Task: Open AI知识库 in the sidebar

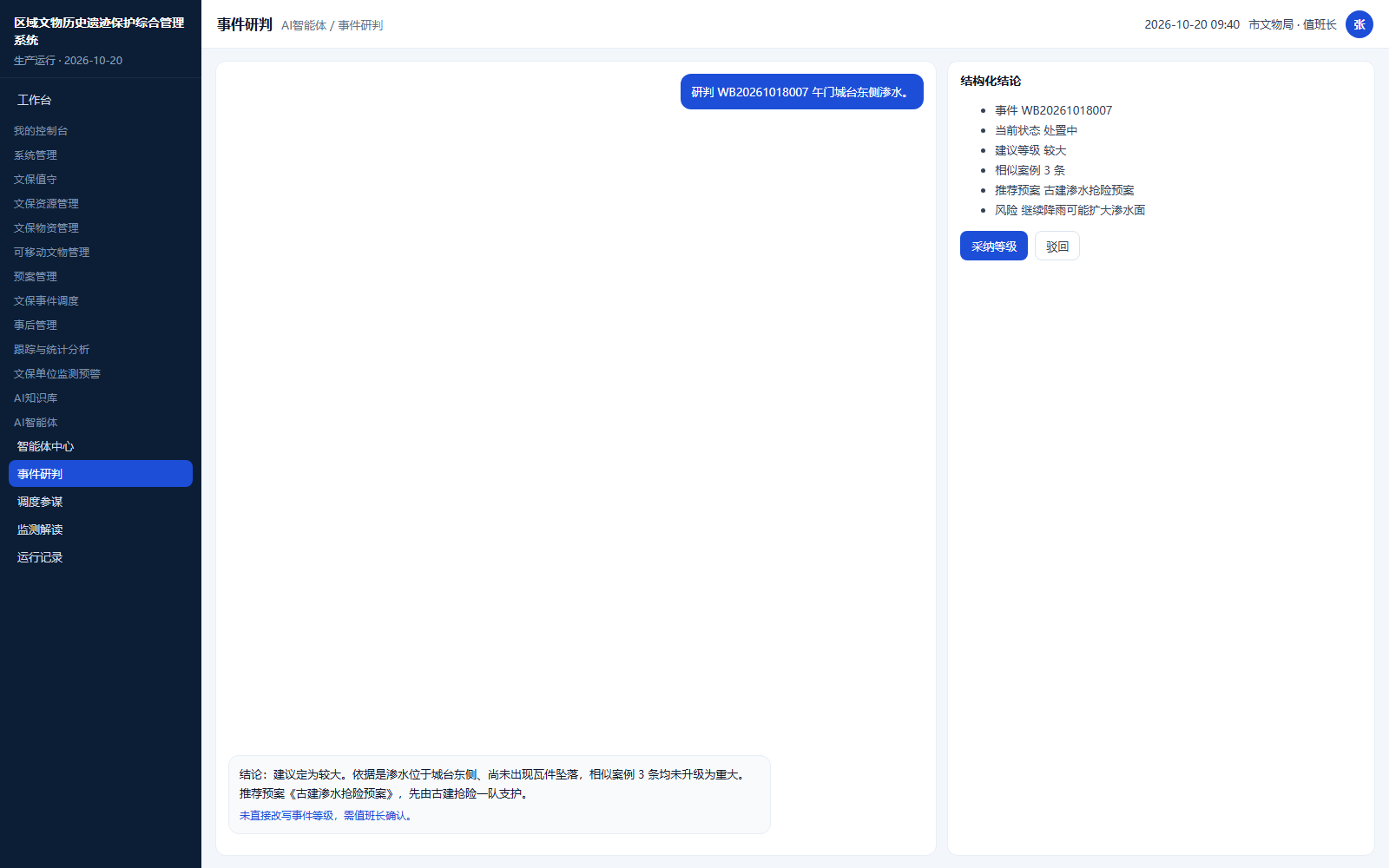Action: 36,398
